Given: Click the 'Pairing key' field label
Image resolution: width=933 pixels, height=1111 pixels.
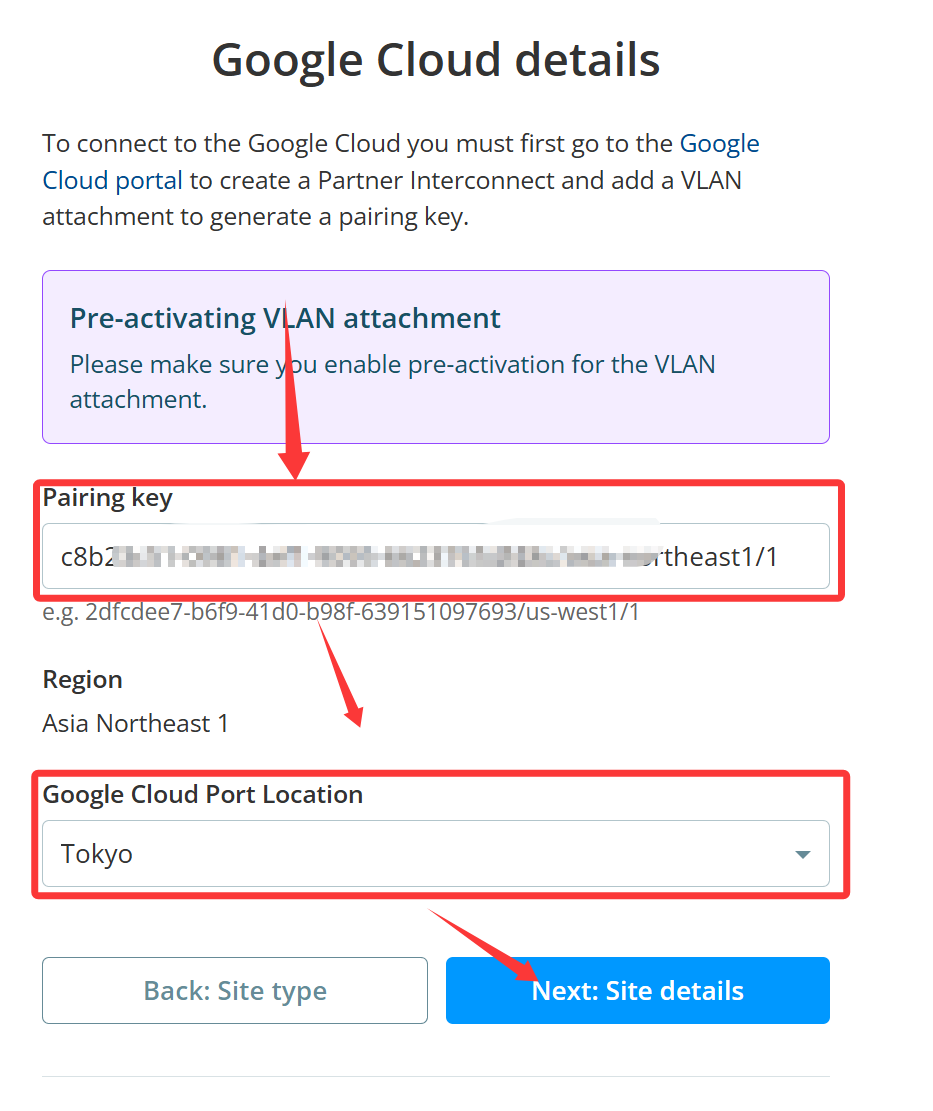Looking at the screenshot, I should click(108, 498).
